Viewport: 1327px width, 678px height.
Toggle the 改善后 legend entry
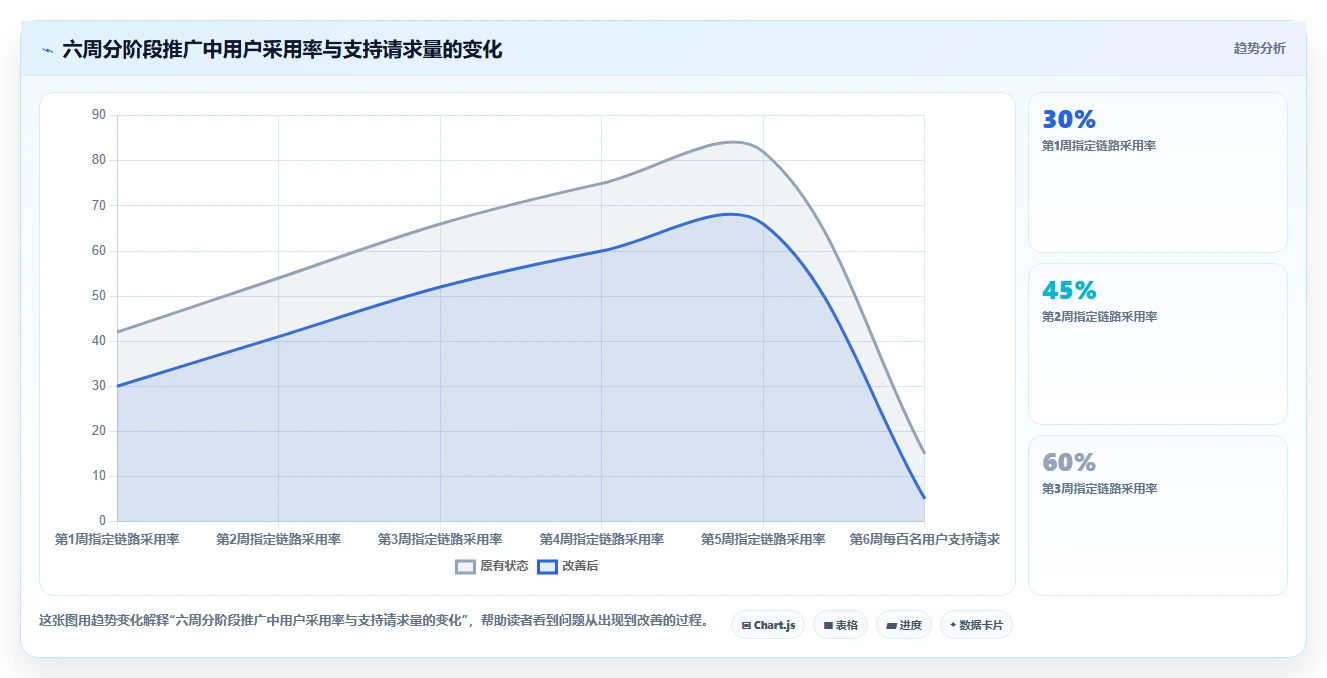coord(568,566)
